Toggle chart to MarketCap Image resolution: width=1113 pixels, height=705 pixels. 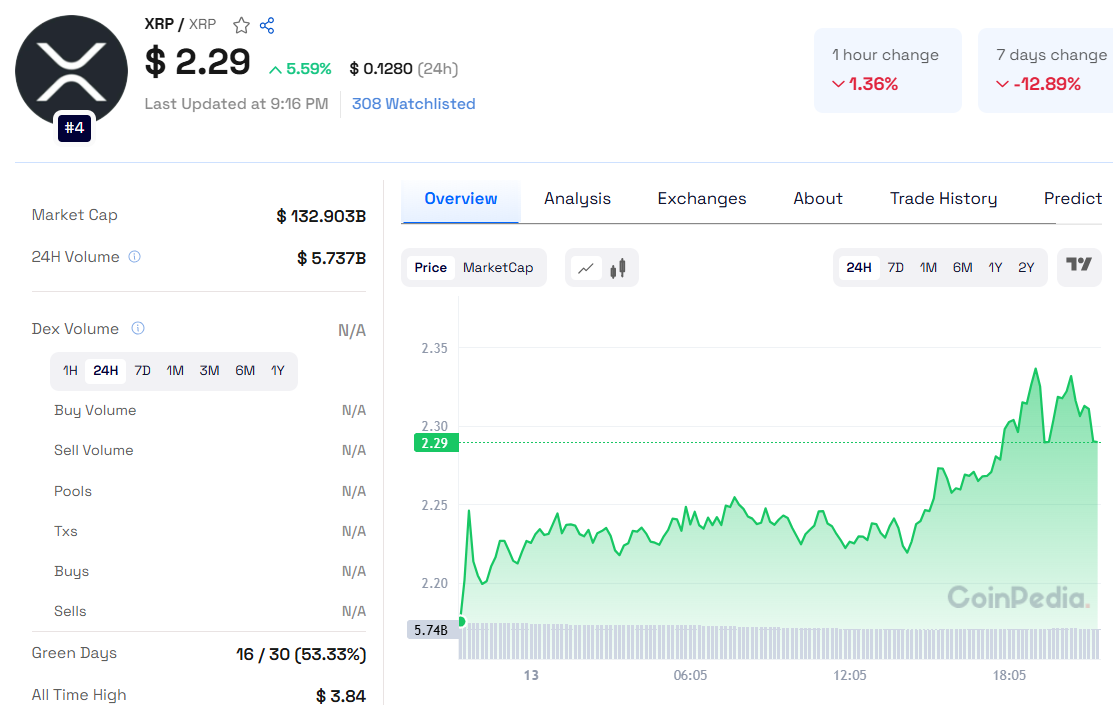click(x=498, y=268)
